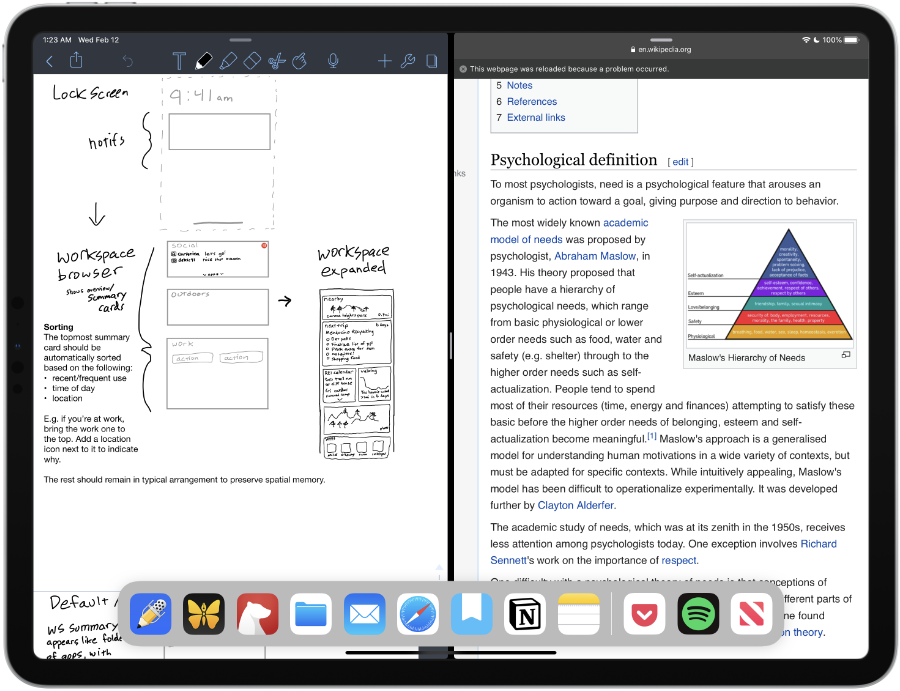The height and width of the screenshot is (691, 900).
Task: Open the 'respect' link
Action: tap(679, 560)
